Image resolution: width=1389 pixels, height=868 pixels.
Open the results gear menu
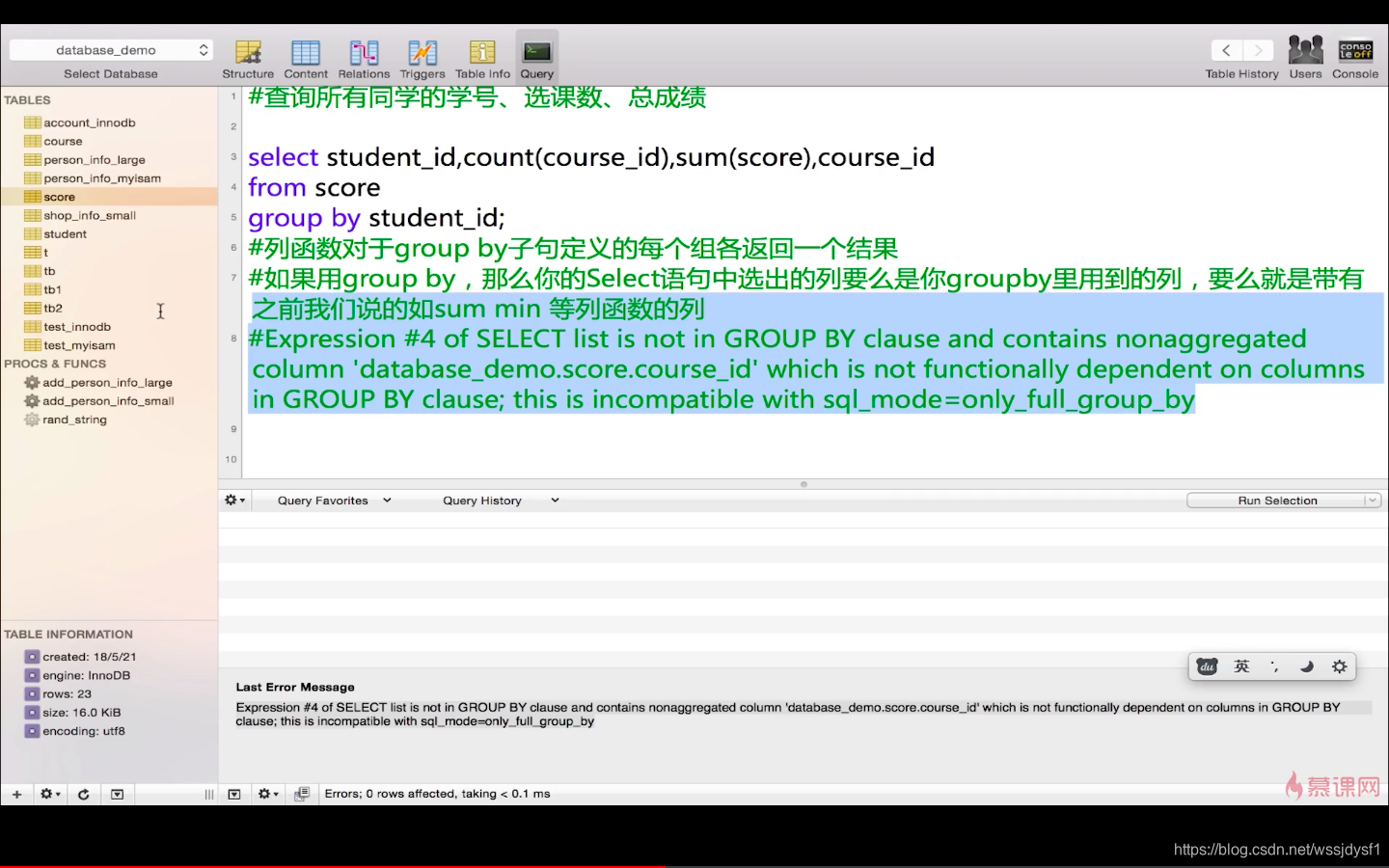[x=267, y=795]
